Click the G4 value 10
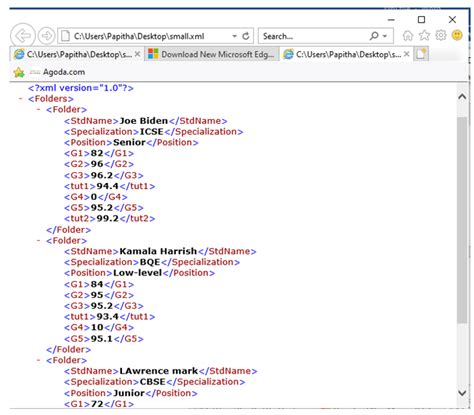The image size is (474, 415). pos(97,327)
